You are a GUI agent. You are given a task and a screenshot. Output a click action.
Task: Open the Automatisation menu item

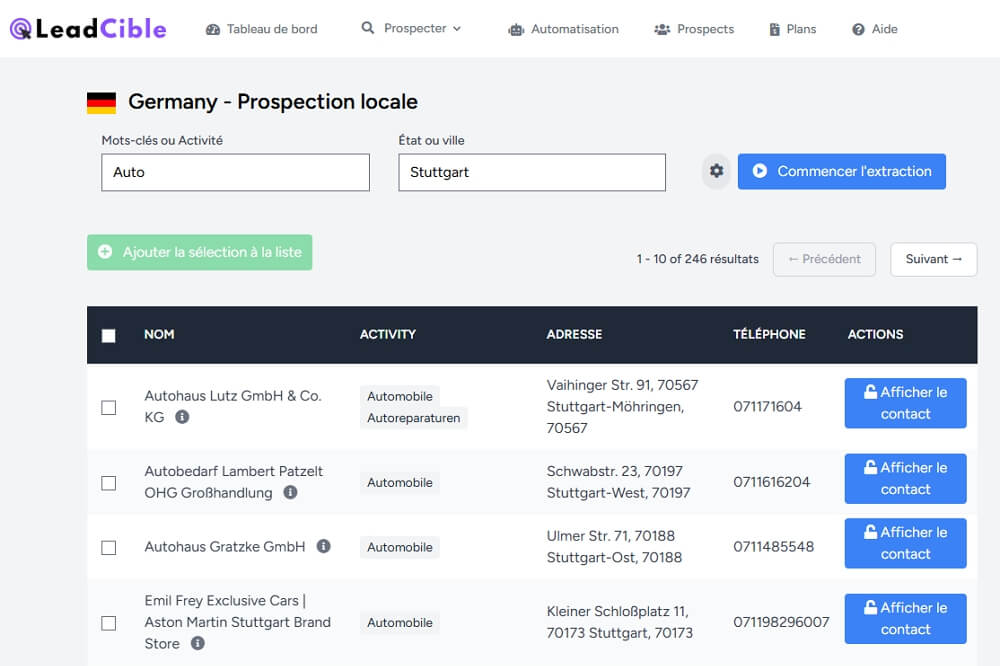click(x=563, y=29)
